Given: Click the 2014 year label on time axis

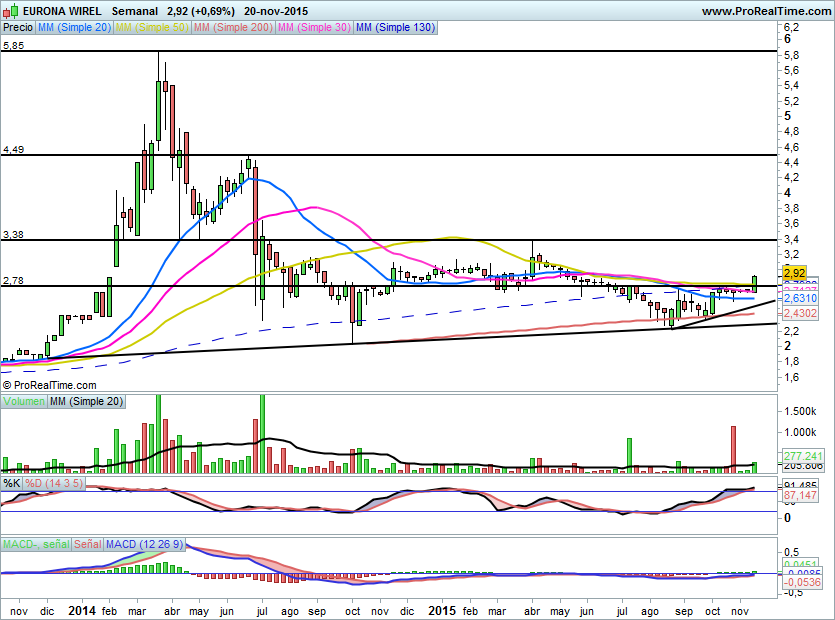Looking at the screenshot, I should click(82, 611).
